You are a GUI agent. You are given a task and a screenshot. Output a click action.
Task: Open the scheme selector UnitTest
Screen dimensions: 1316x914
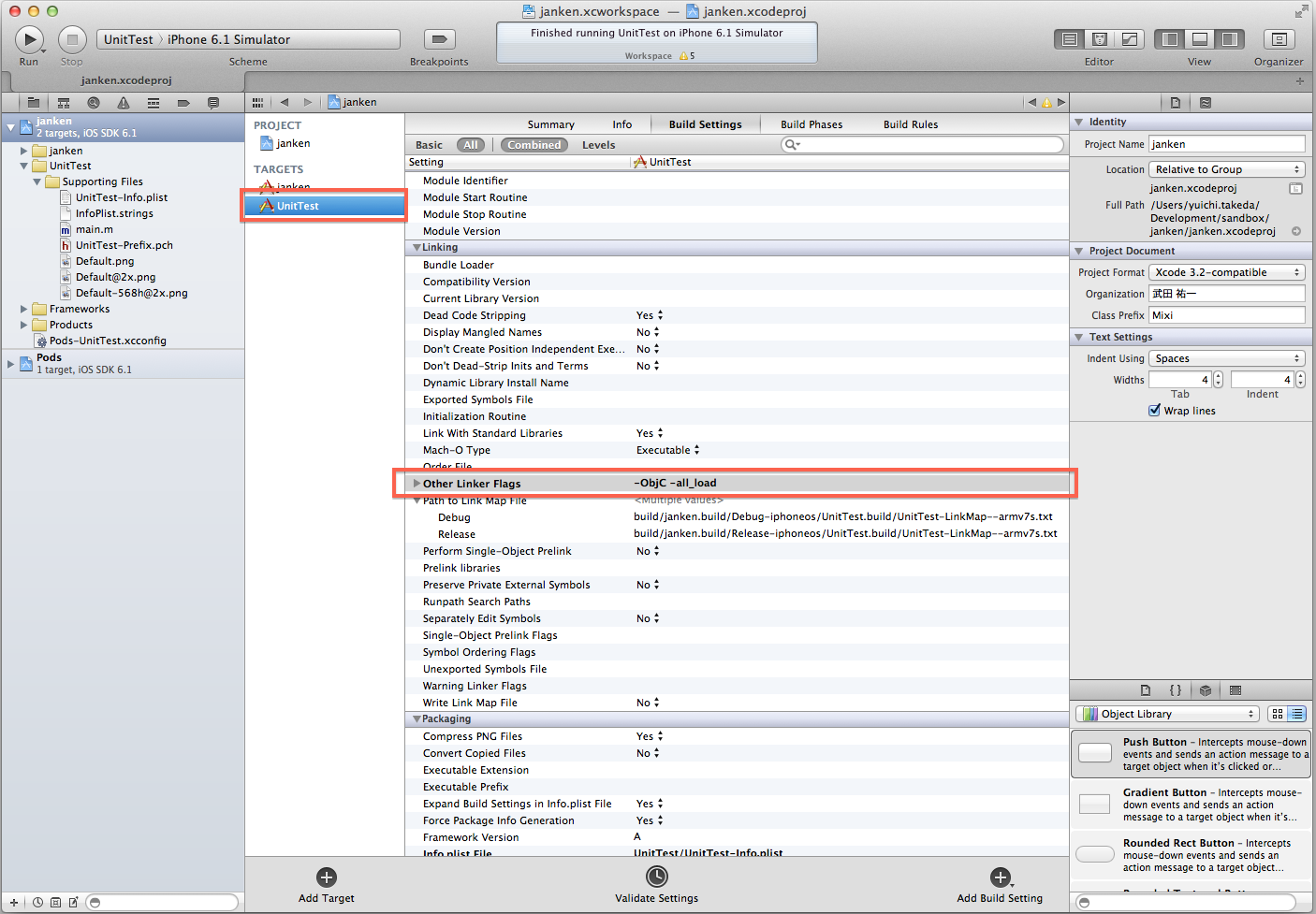(x=128, y=39)
